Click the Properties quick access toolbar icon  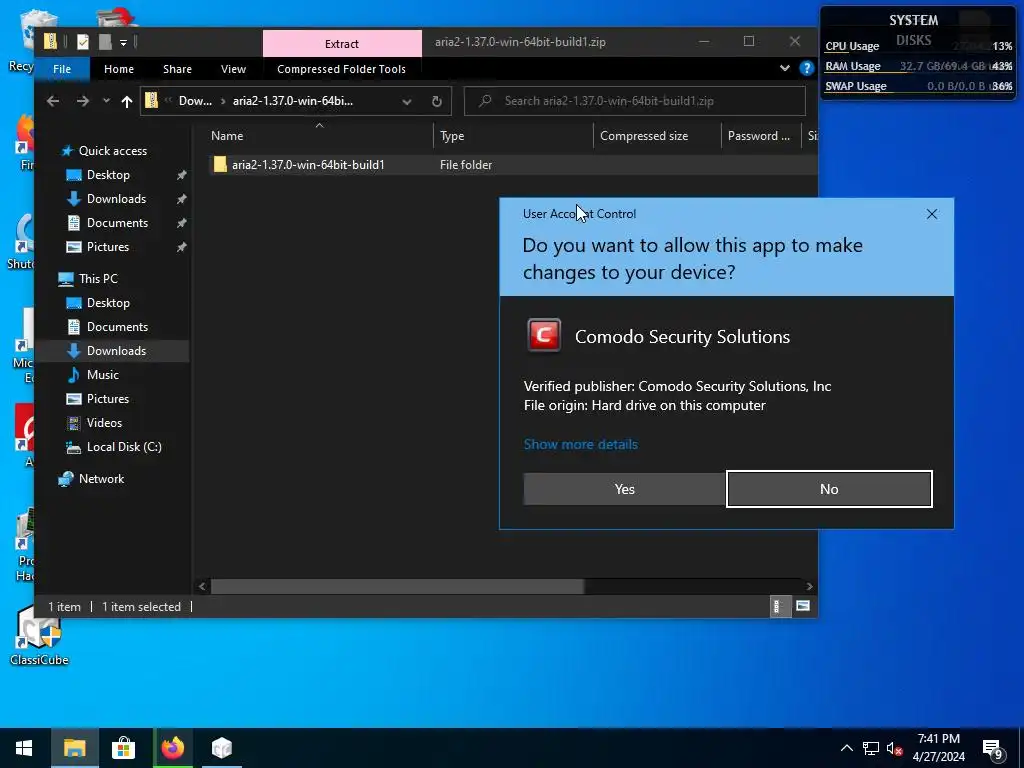click(82, 42)
